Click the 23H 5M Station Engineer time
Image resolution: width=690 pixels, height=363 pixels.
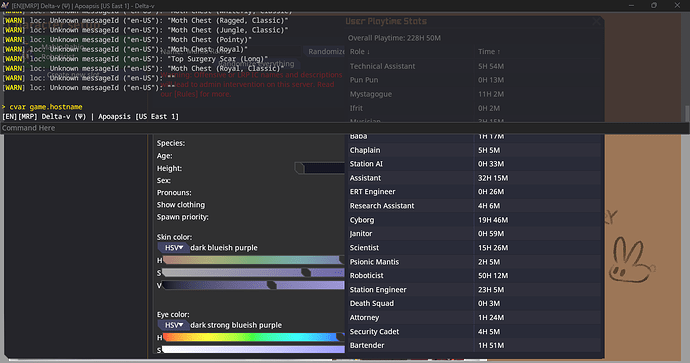click(x=491, y=290)
